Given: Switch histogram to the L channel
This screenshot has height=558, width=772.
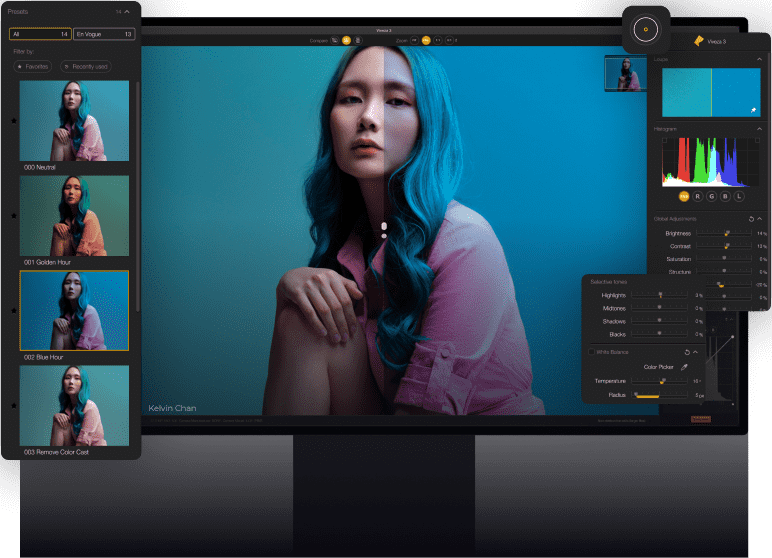Looking at the screenshot, I should click(739, 197).
